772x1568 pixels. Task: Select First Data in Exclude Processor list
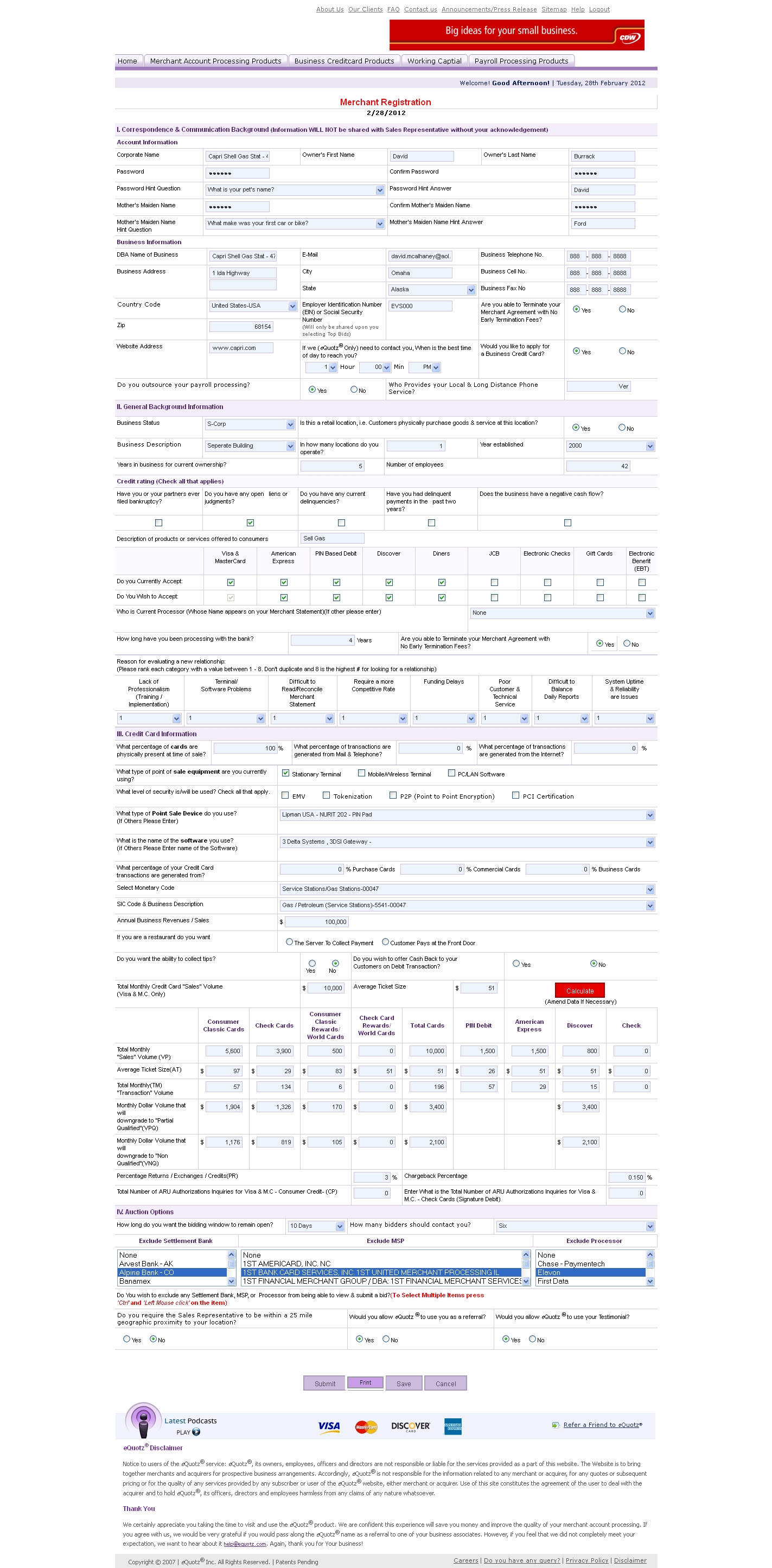point(590,1280)
